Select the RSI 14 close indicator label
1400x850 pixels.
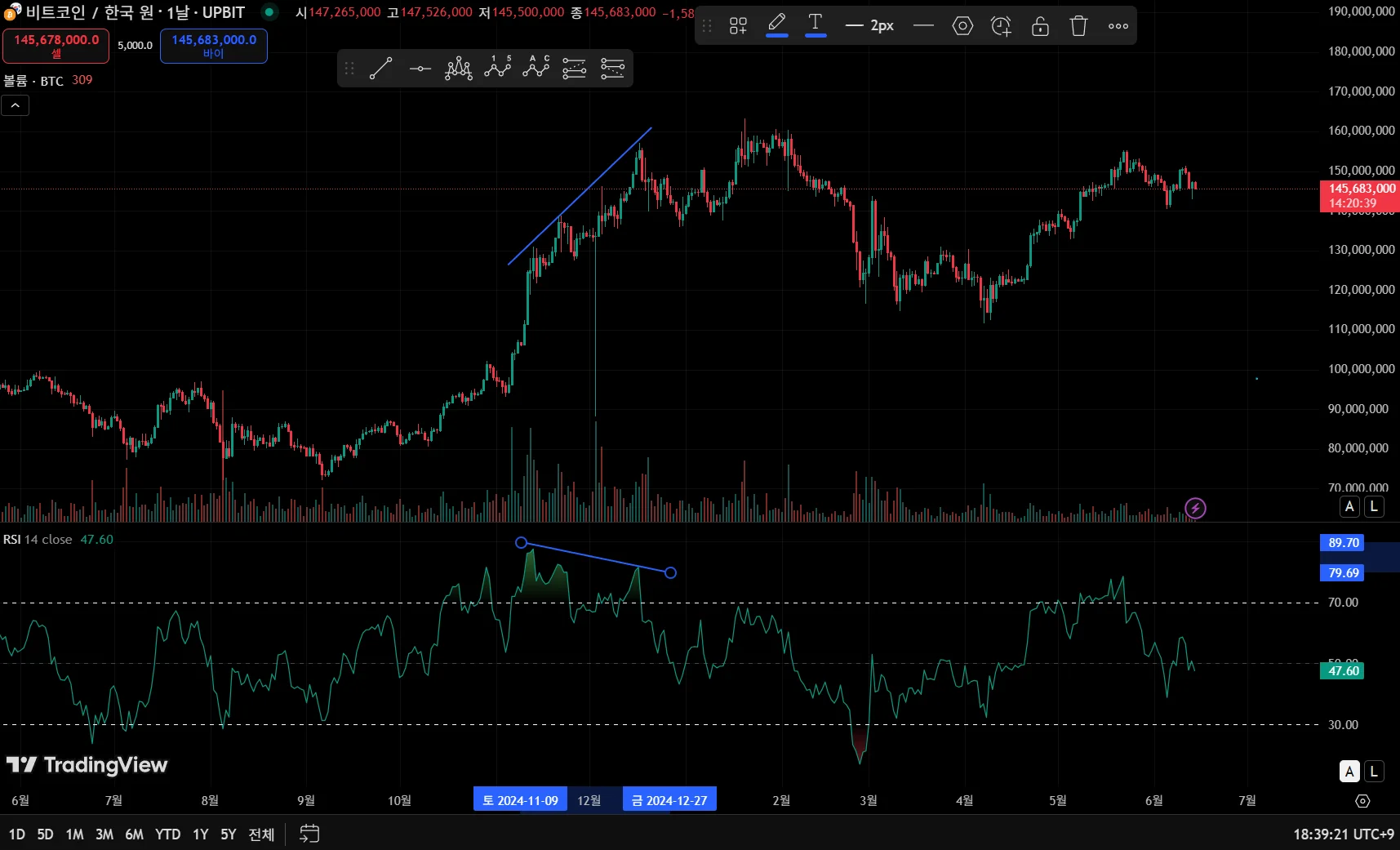click(x=38, y=540)
